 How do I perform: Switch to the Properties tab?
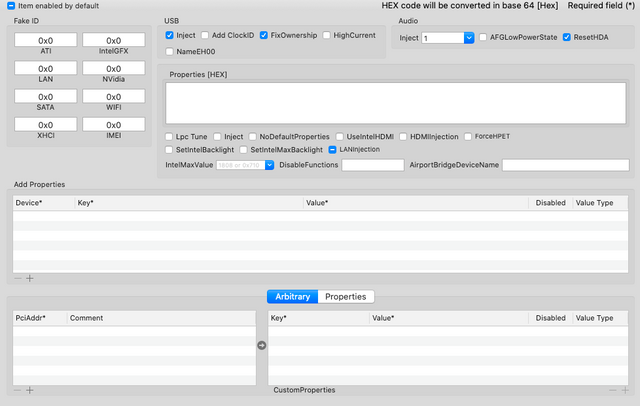pyautogui.click(x=346, y=297)
